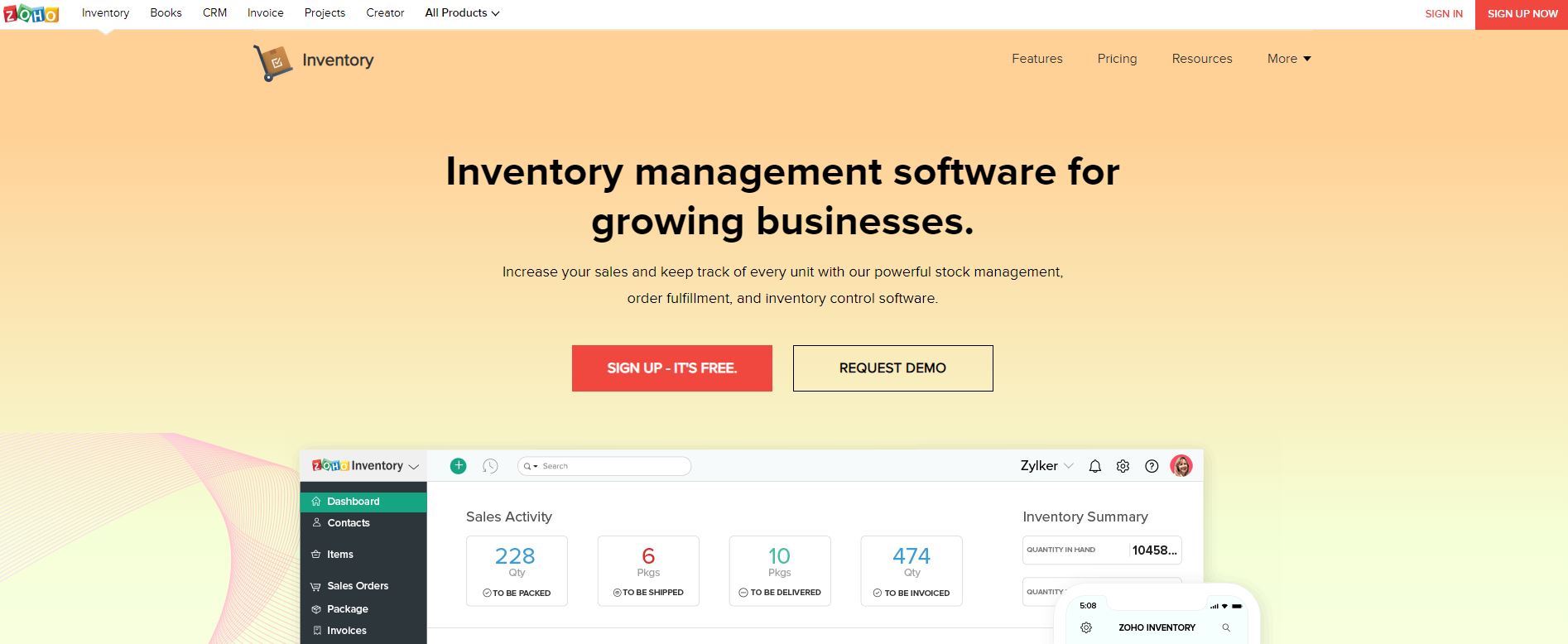Open CRM in the top product bar
Viewport: 1568px width, 644px height.
(214, 13)
